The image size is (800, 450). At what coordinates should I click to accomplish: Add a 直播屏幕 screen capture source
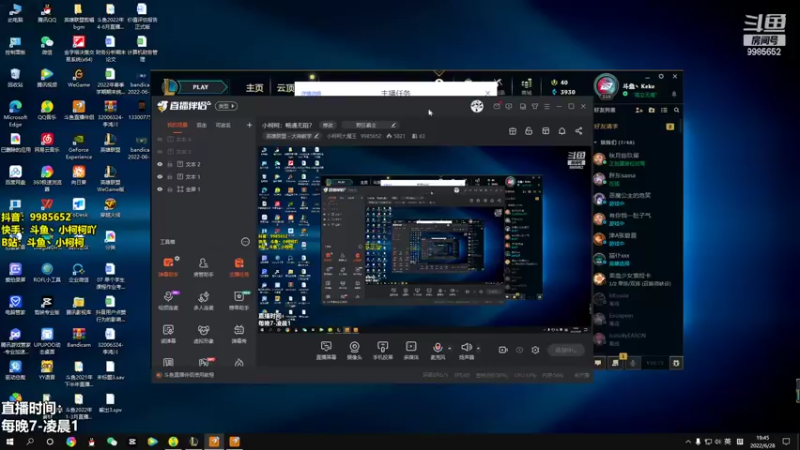(x=326, y=350)
